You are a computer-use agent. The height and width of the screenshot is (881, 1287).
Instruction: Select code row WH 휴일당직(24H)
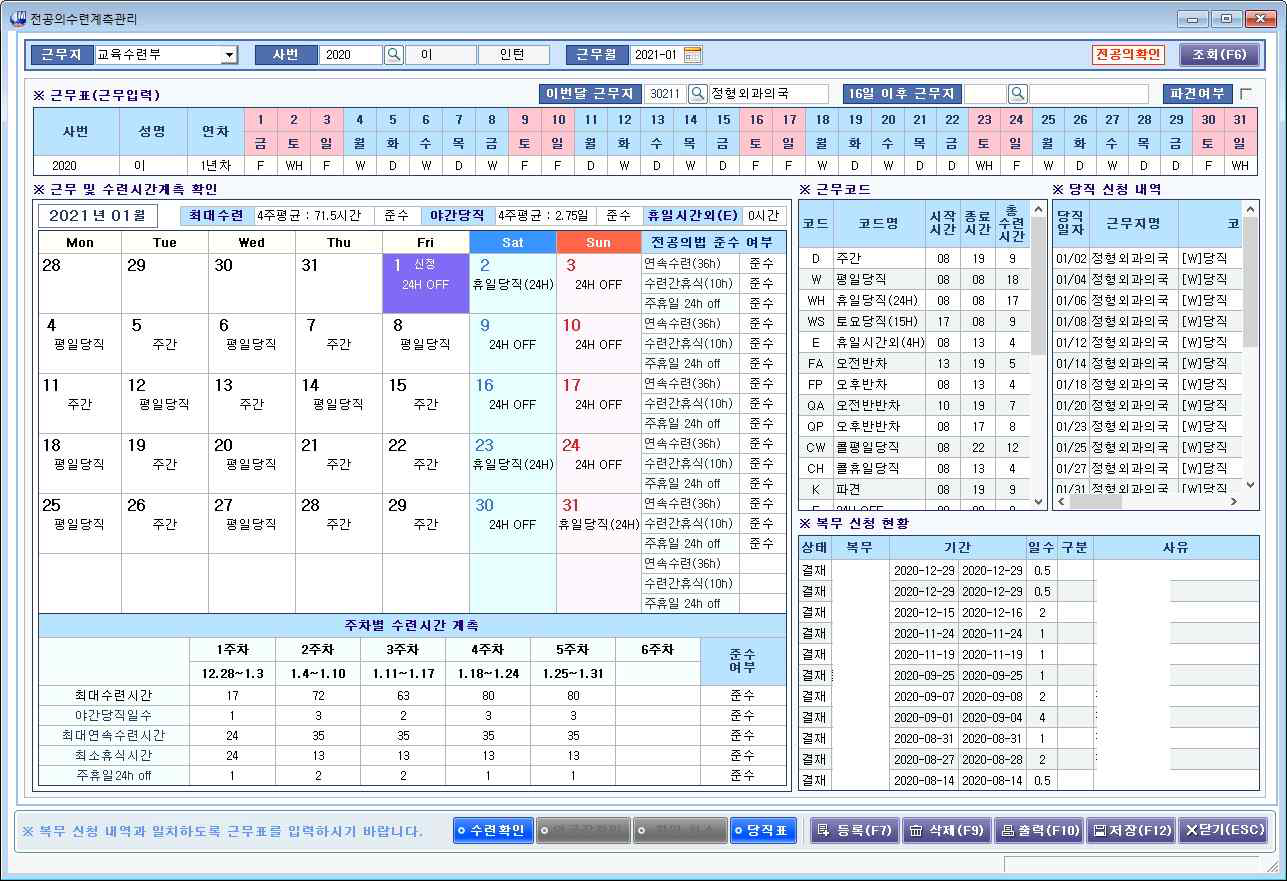click(913, 300)
